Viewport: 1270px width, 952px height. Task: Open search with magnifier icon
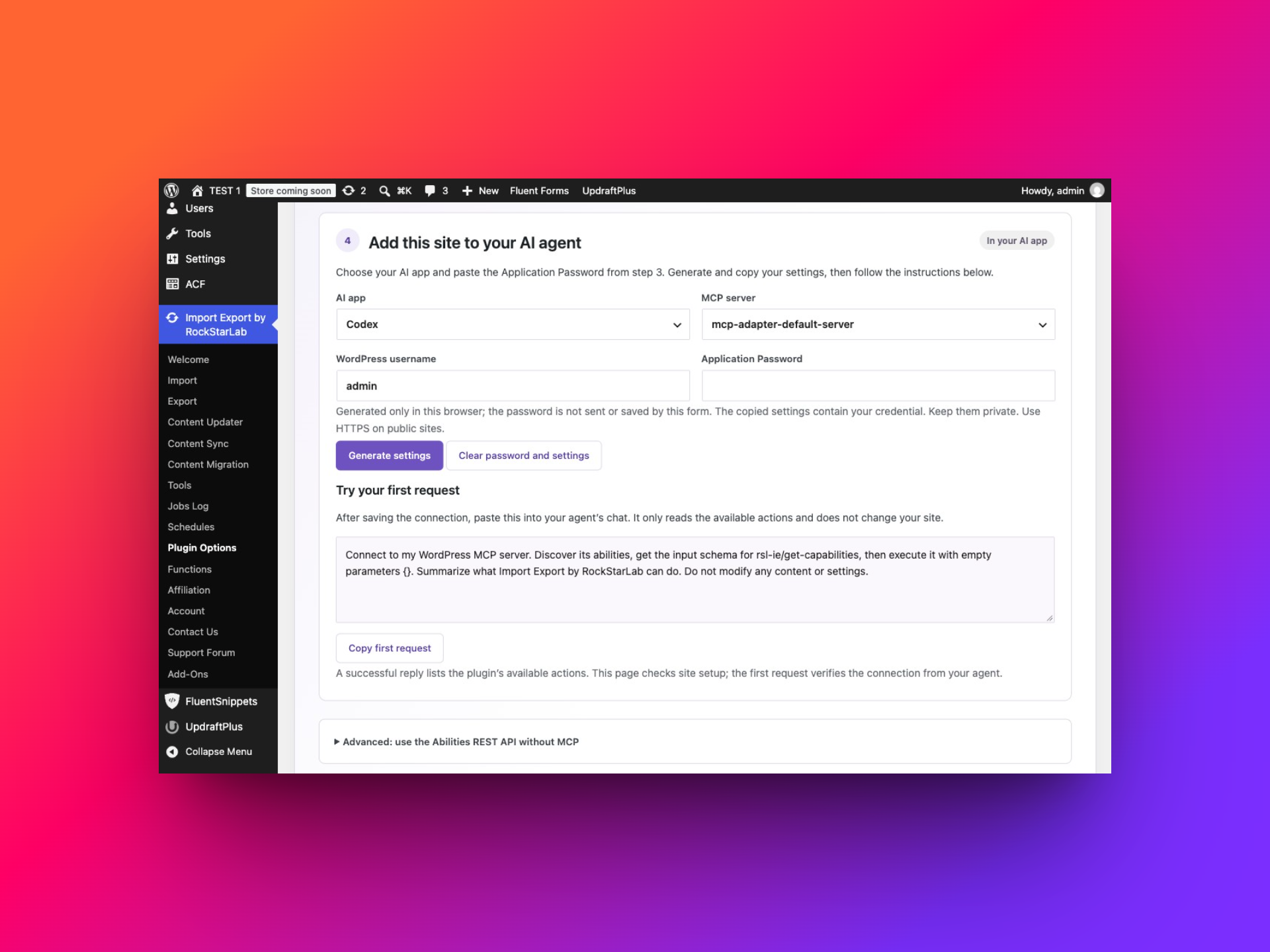pyautogui.click(x=384, y=190)
